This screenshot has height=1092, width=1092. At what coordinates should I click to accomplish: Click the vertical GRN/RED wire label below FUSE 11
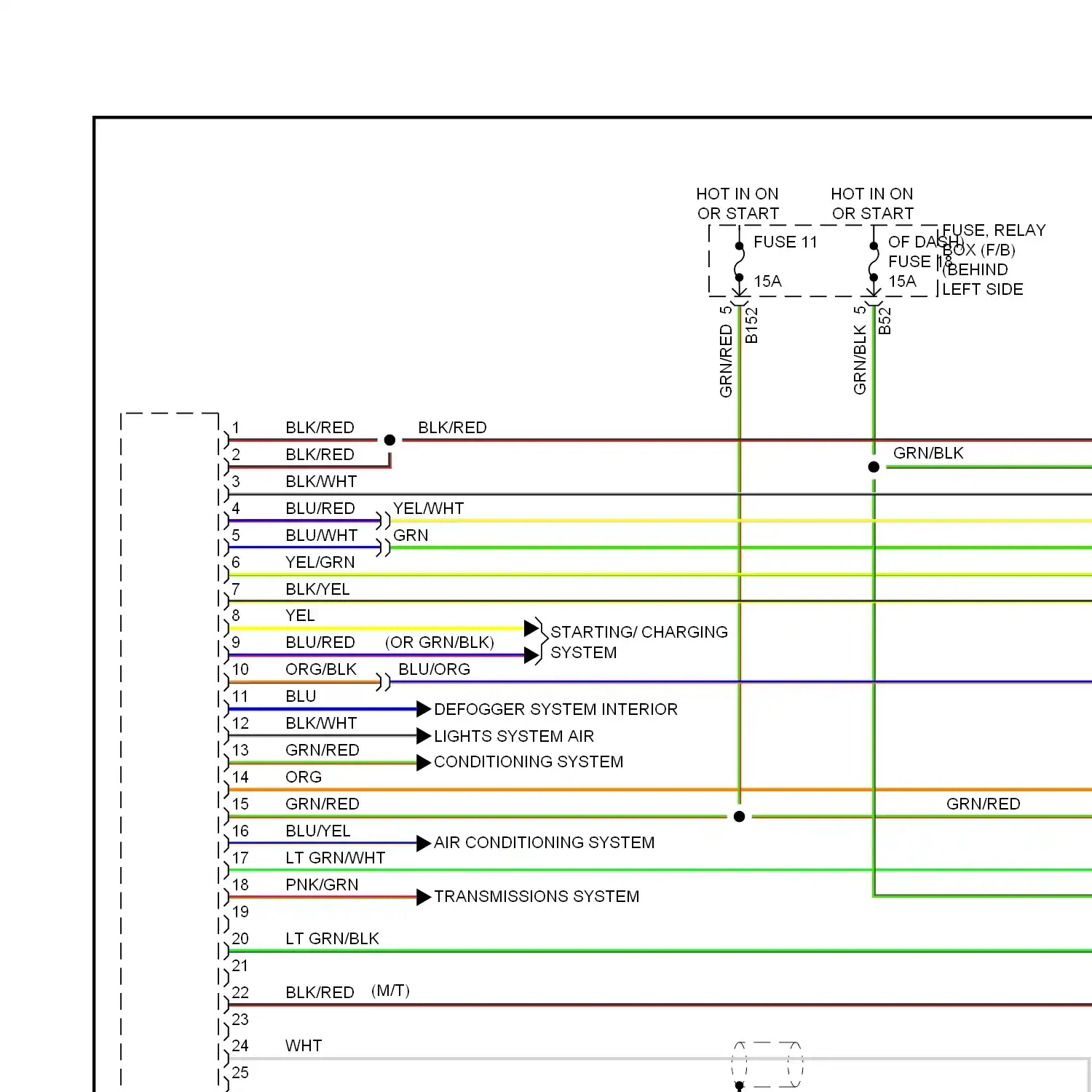coord(726,361)
